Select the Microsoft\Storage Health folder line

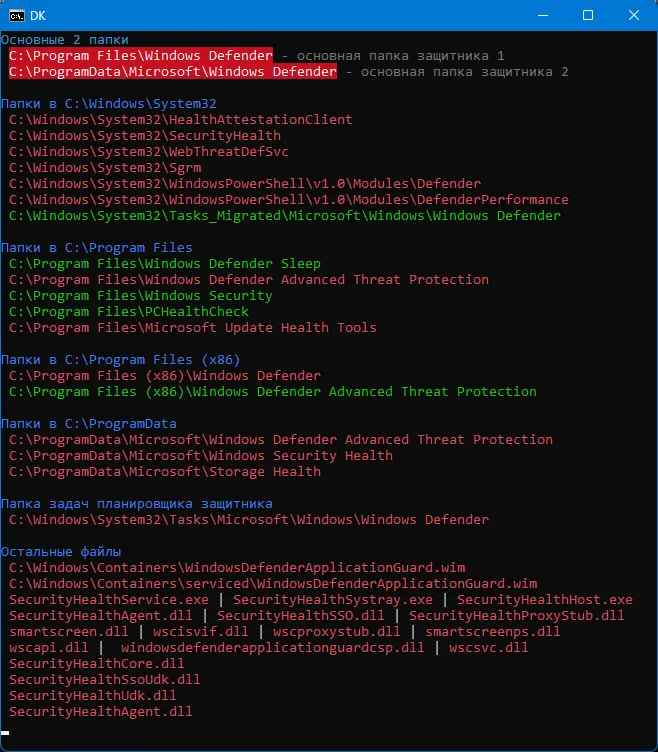[x=164, y=472]
